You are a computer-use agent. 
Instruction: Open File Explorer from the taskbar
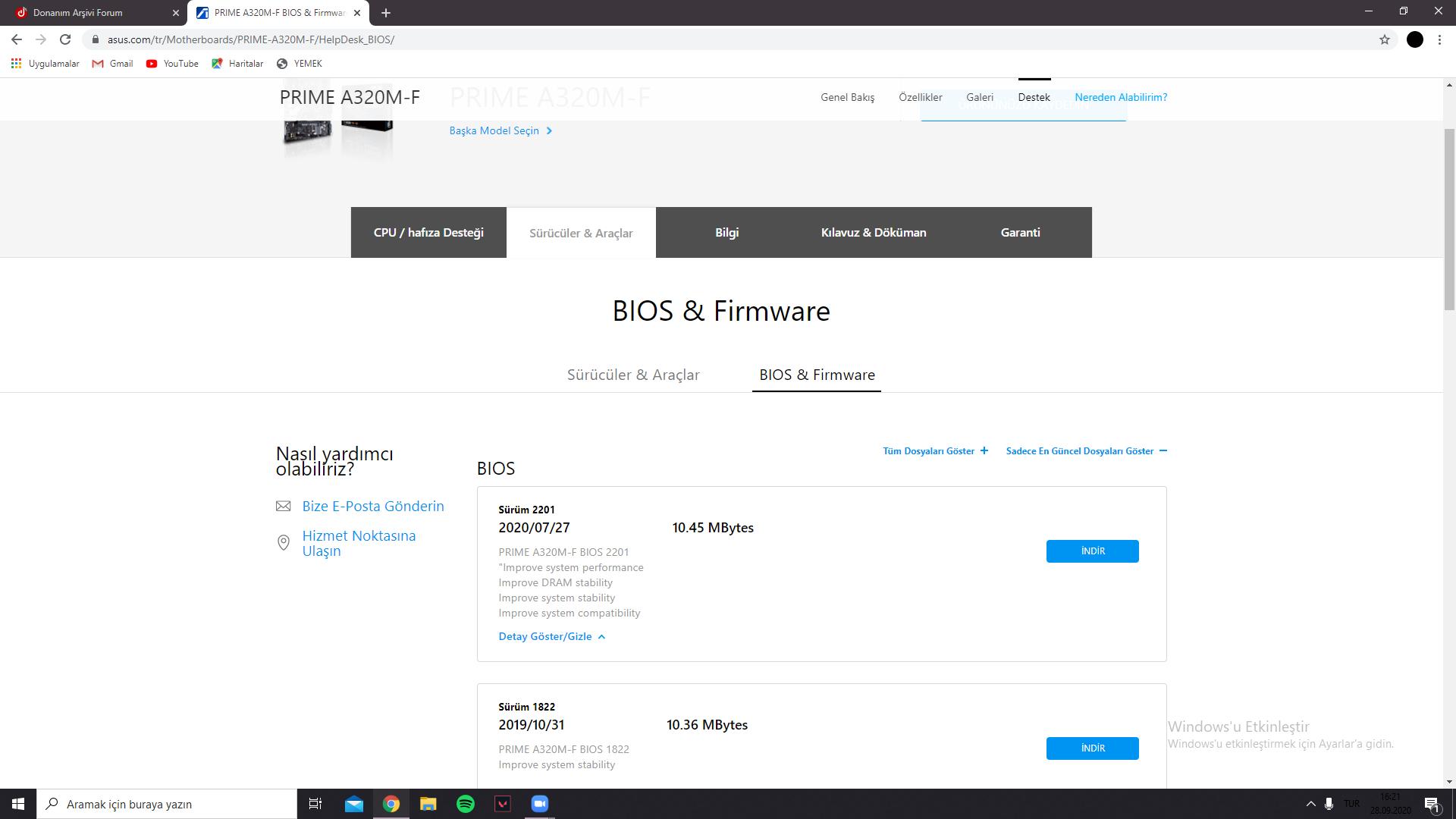coord(428,804)
